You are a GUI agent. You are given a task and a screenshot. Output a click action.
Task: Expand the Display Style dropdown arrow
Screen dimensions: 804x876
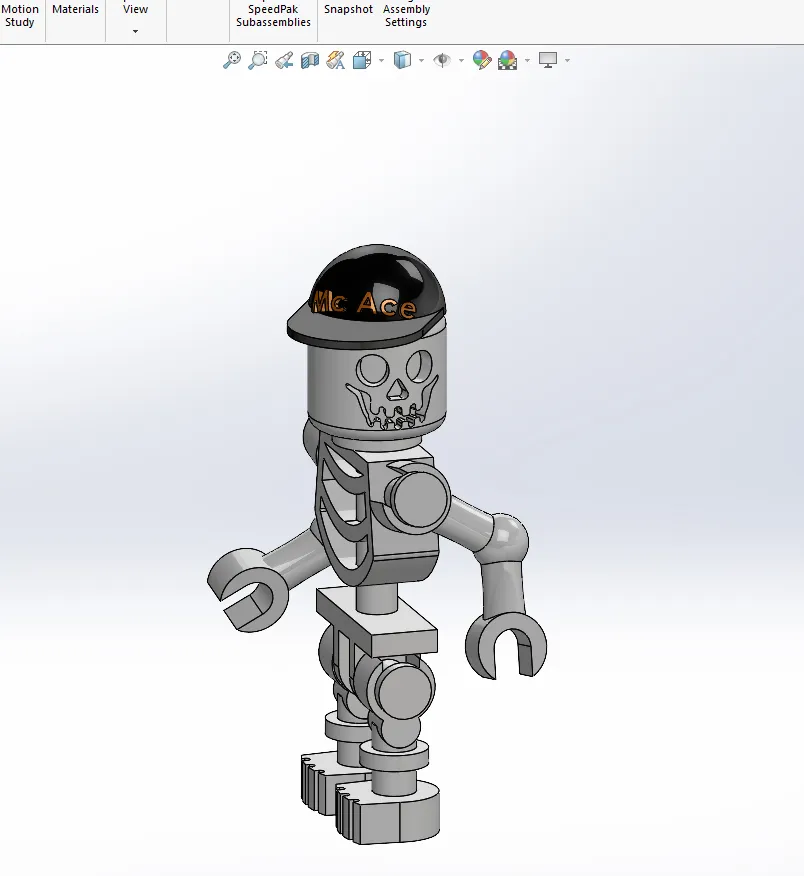coord(421,60)
